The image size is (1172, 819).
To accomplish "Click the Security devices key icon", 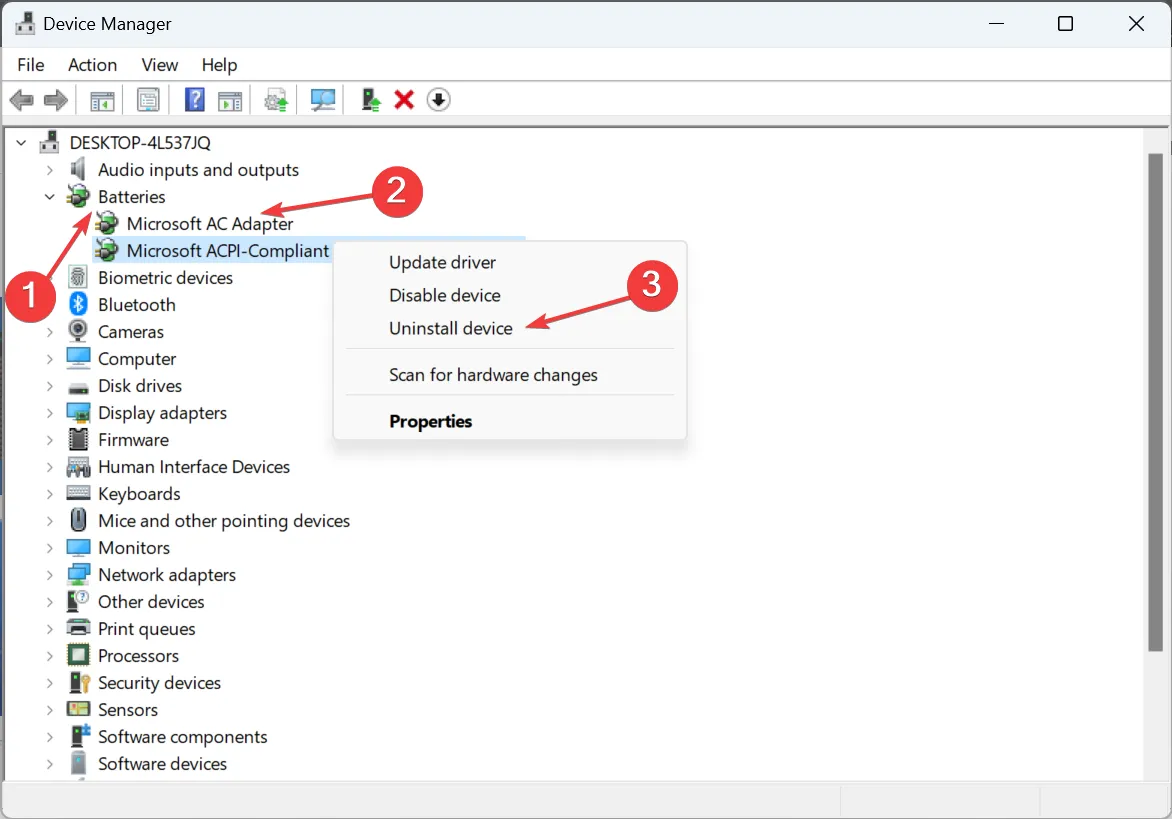I will point(79,682).
